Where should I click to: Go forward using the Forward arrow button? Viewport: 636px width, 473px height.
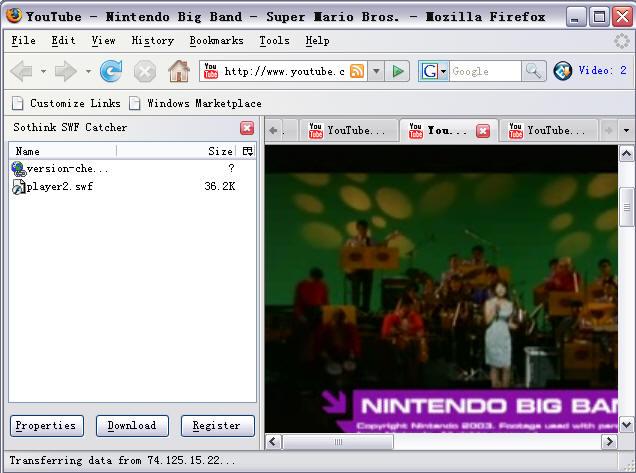66,71
